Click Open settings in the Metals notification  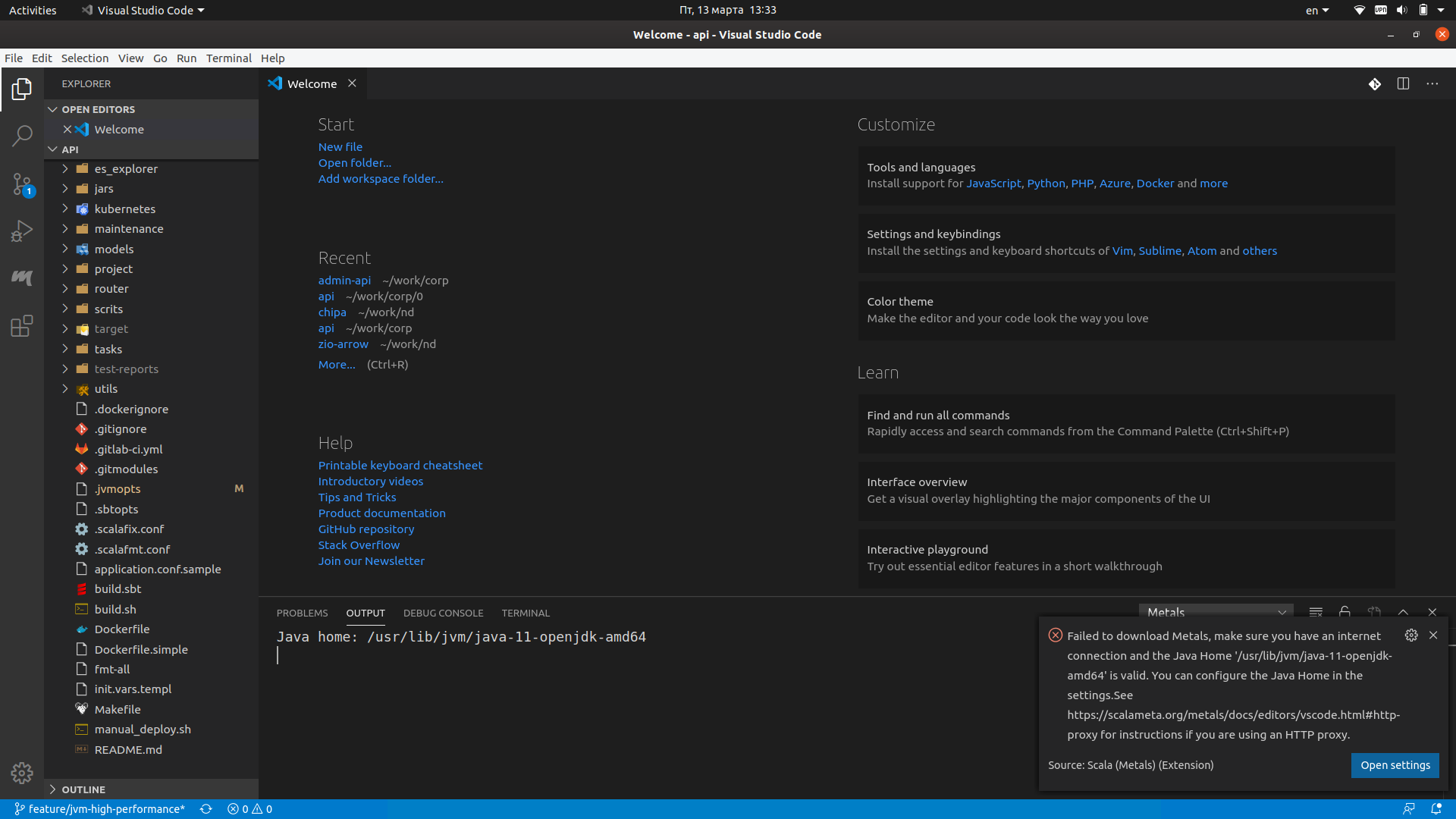pos(1395,765)
